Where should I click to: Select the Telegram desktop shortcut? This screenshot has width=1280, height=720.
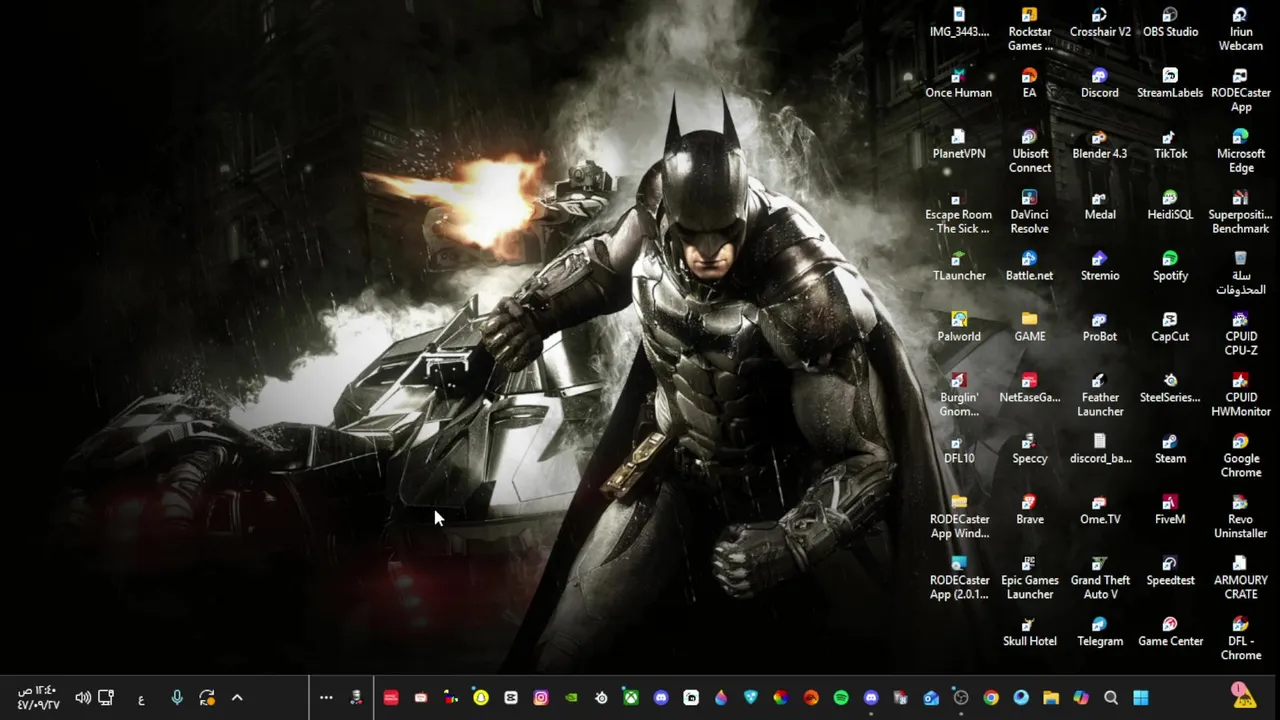click(1100, 632)
